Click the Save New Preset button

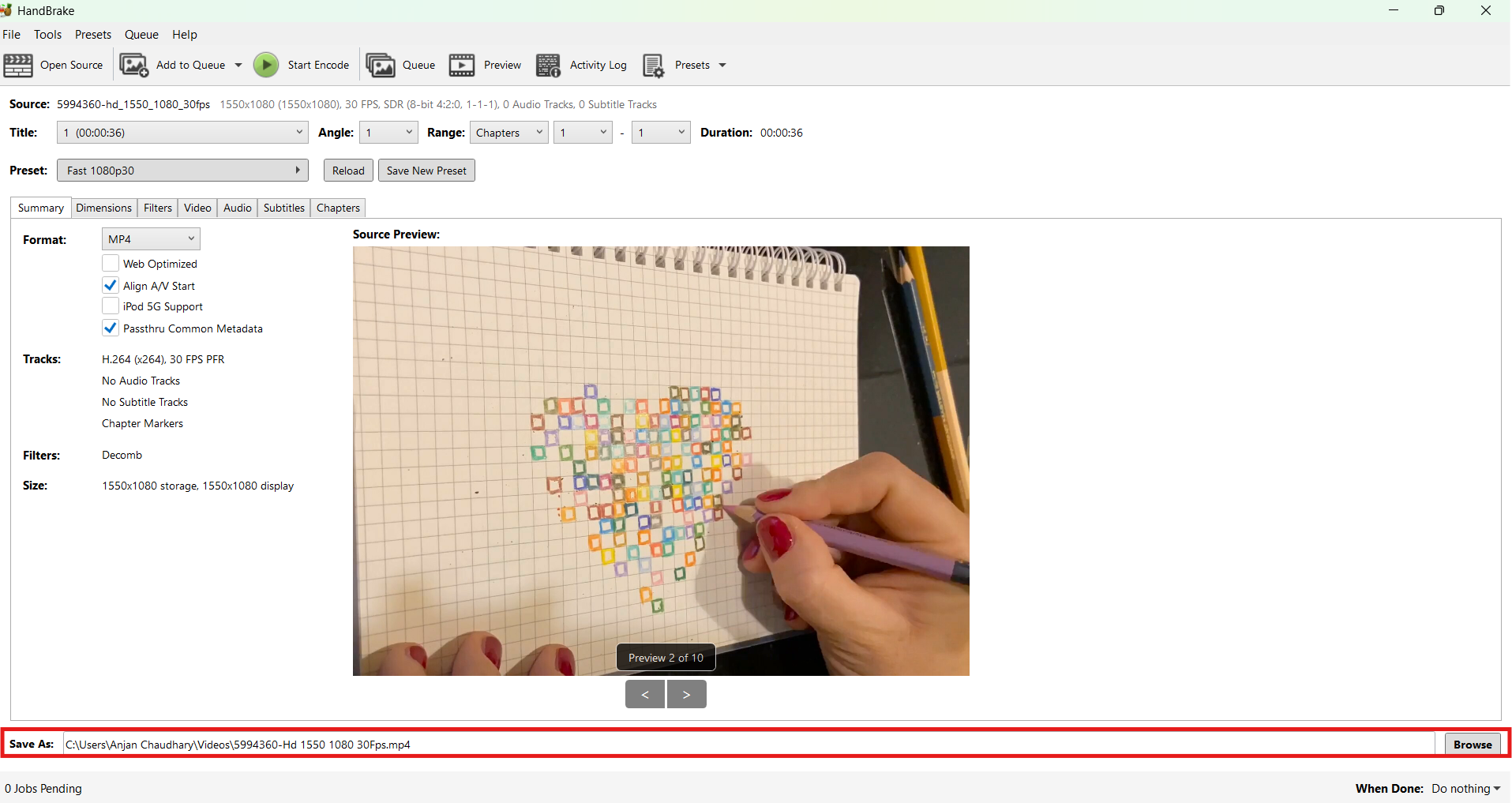click(x=426, y=171)
